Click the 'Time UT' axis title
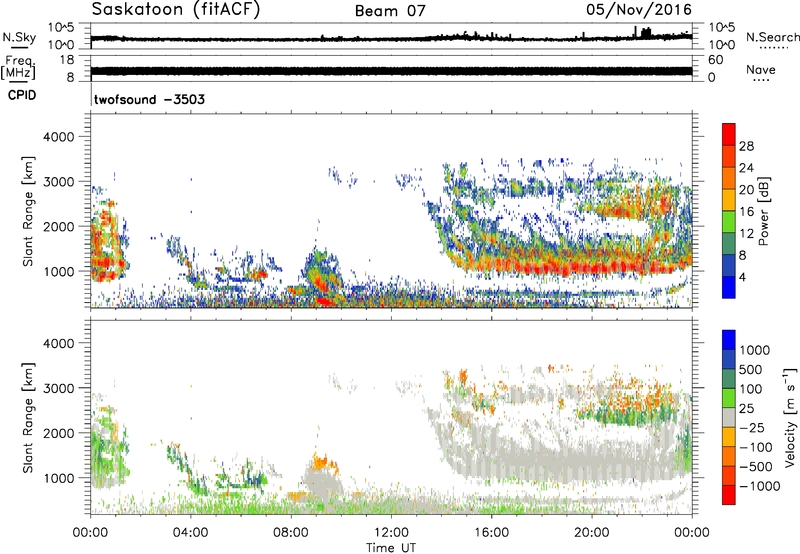Image resolution: width=800 pixels, height=554 pixels. pos(391,548)
